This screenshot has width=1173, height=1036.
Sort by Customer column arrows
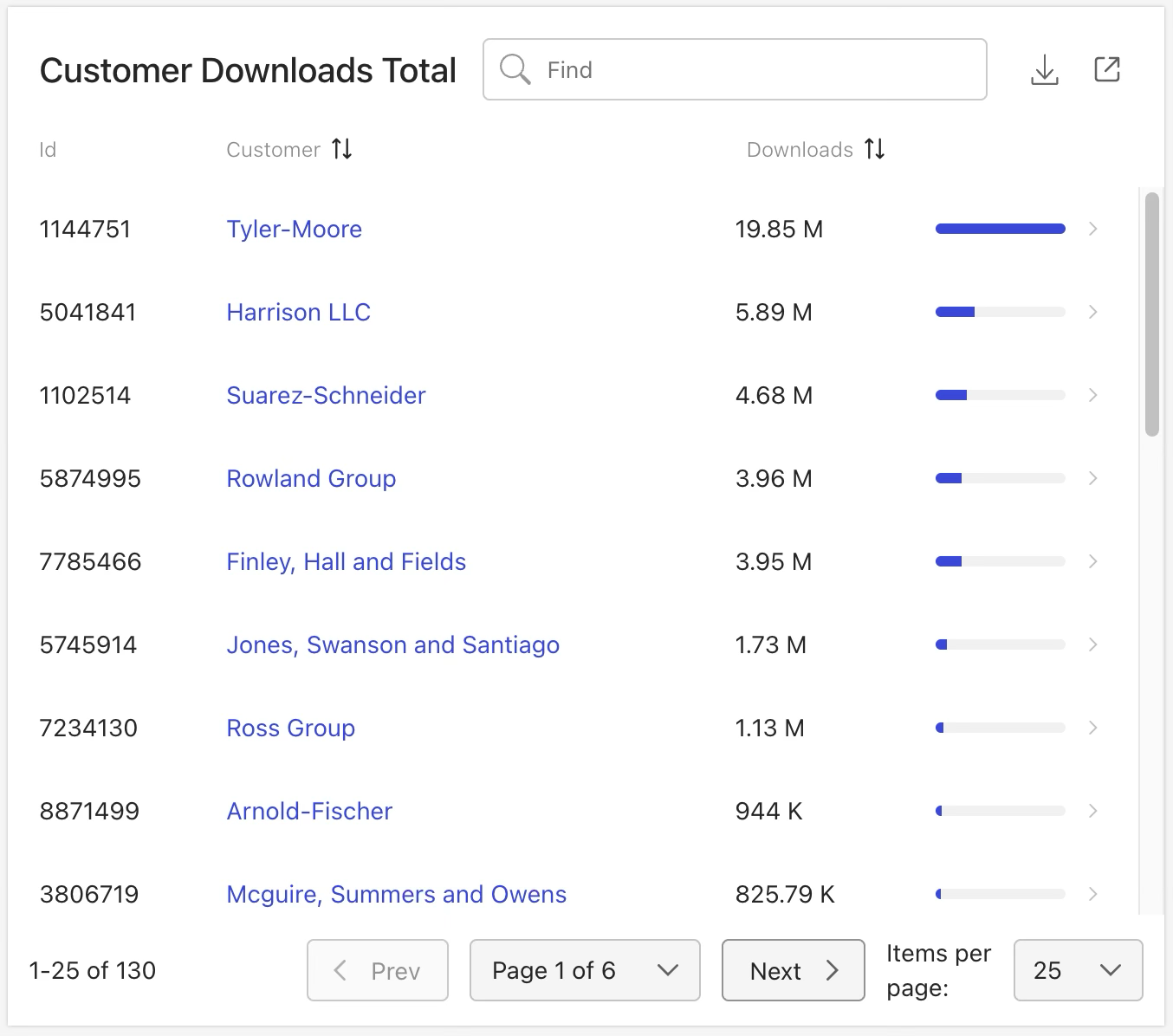coord(342,149)
